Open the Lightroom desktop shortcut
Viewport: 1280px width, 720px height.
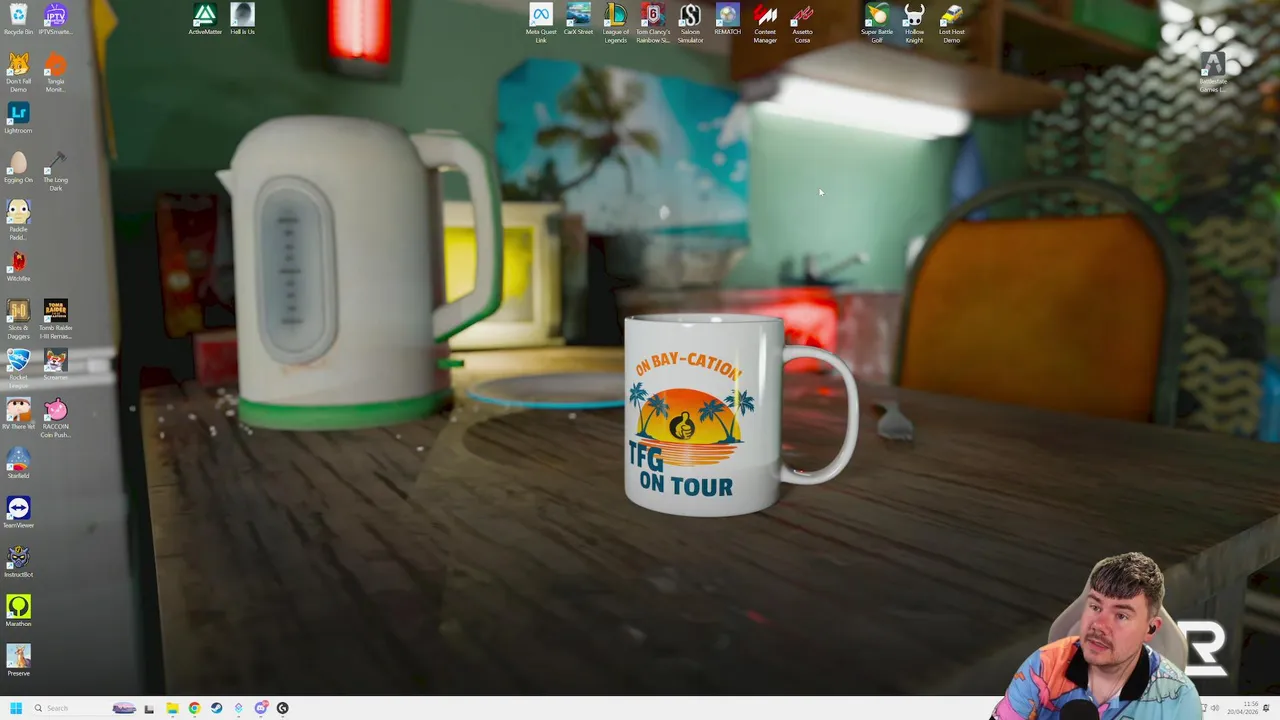pos(18,118)
